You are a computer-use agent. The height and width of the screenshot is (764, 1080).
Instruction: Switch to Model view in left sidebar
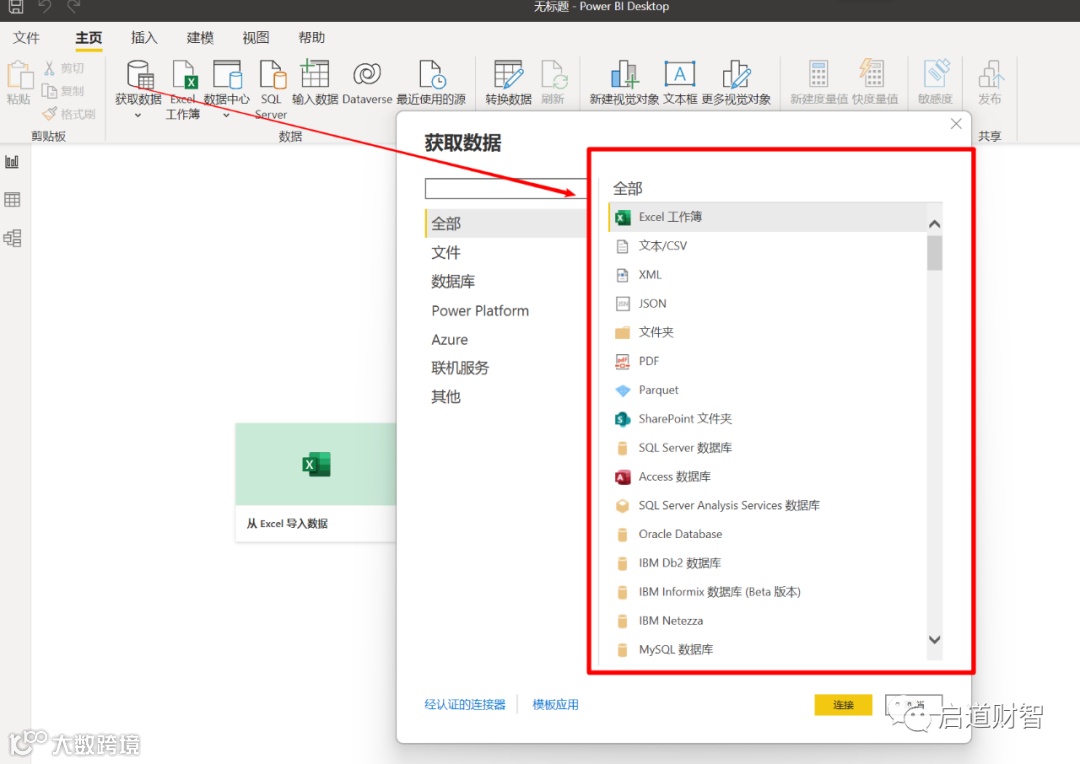pos(12,238)
